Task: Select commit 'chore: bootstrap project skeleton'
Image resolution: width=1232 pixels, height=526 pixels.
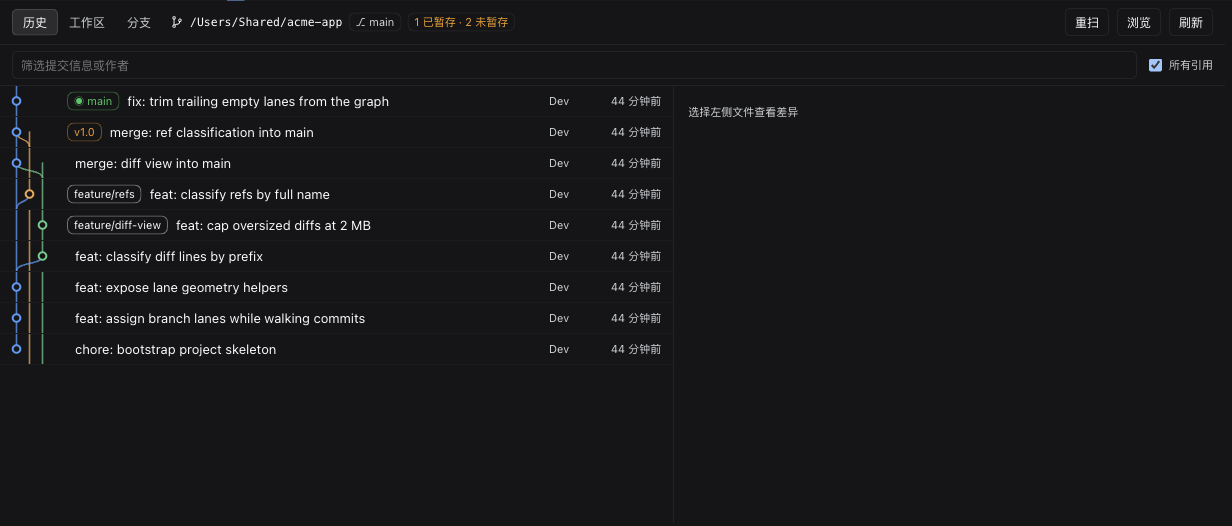Action: [x=336, y=349]
